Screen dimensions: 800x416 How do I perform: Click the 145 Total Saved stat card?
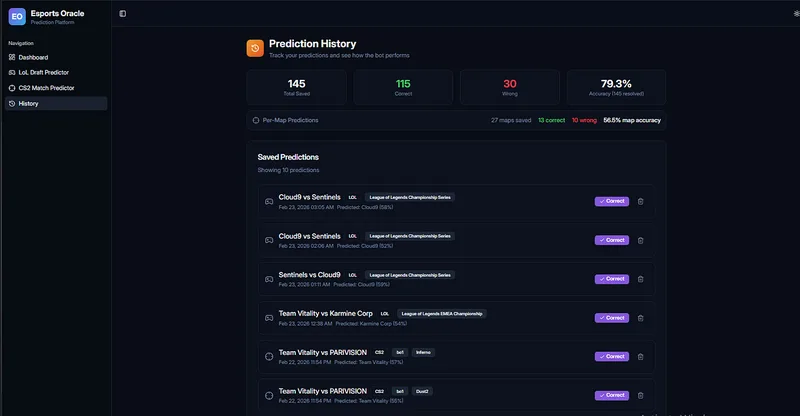[296, 87]
